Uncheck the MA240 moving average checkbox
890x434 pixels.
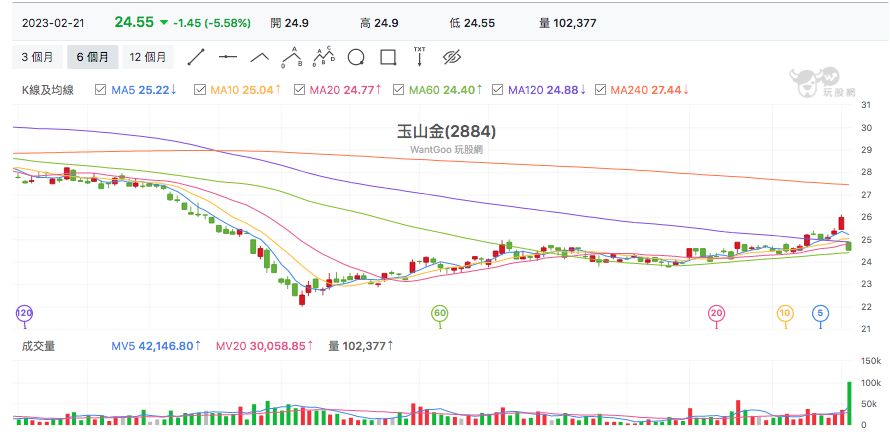pos(600,90)
